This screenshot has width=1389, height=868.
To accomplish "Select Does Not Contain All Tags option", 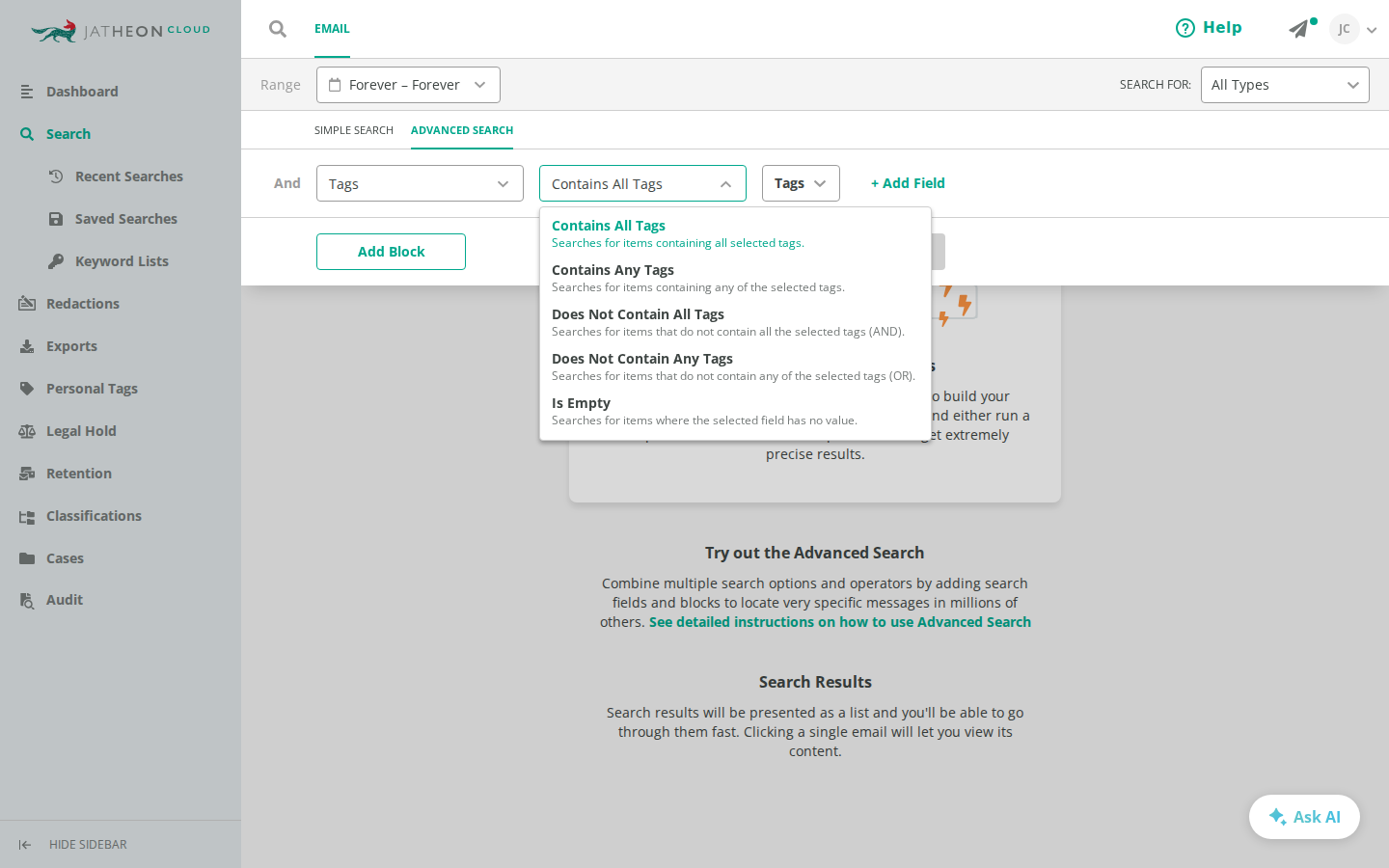I will [735, 322].
